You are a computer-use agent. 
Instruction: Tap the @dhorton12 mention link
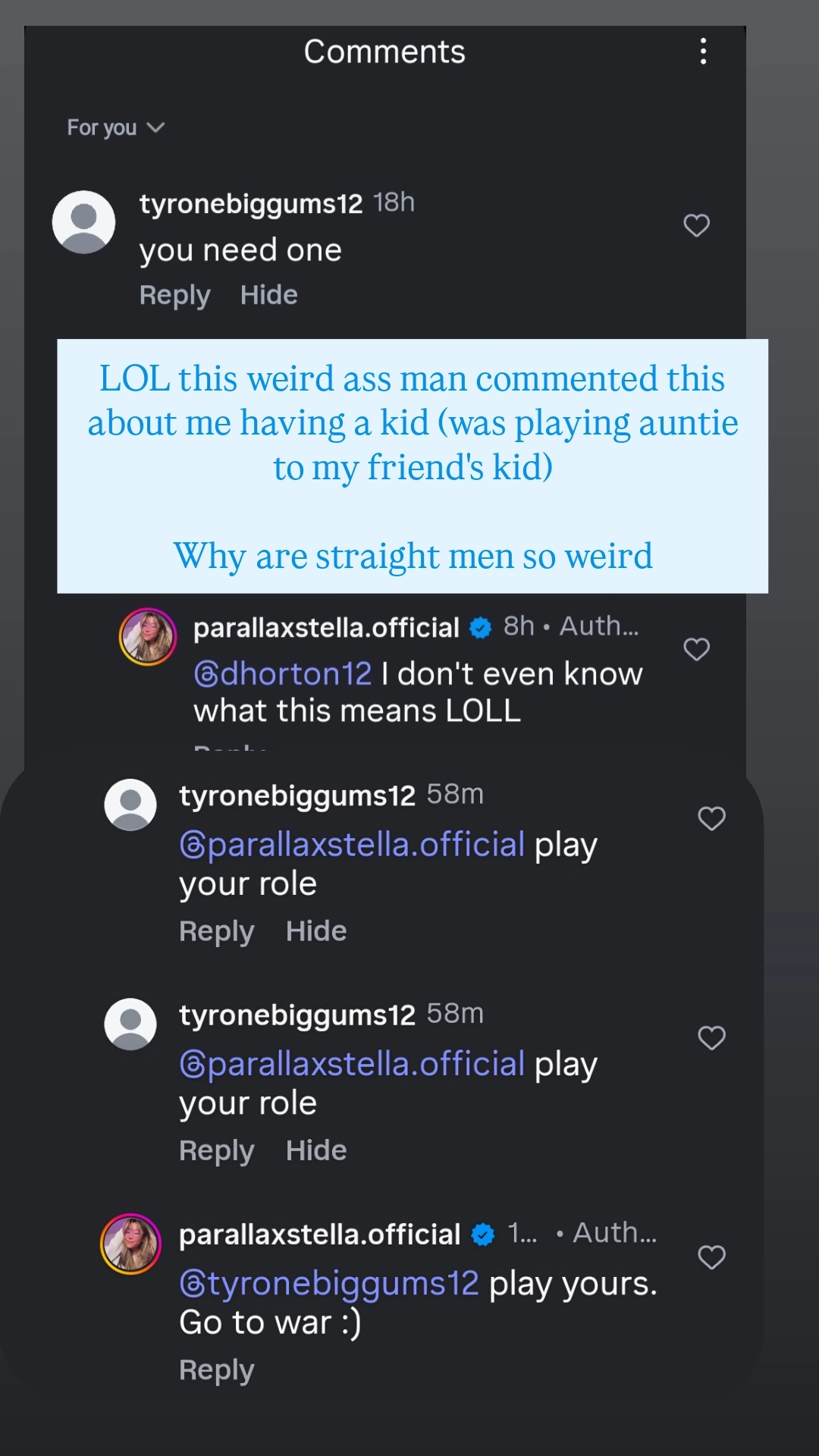pos(283,673)
